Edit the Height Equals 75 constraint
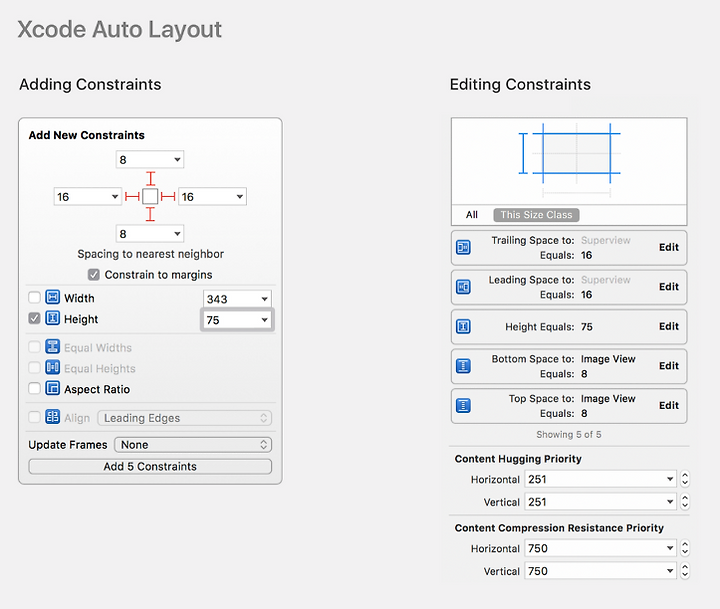 pos(669,327)
